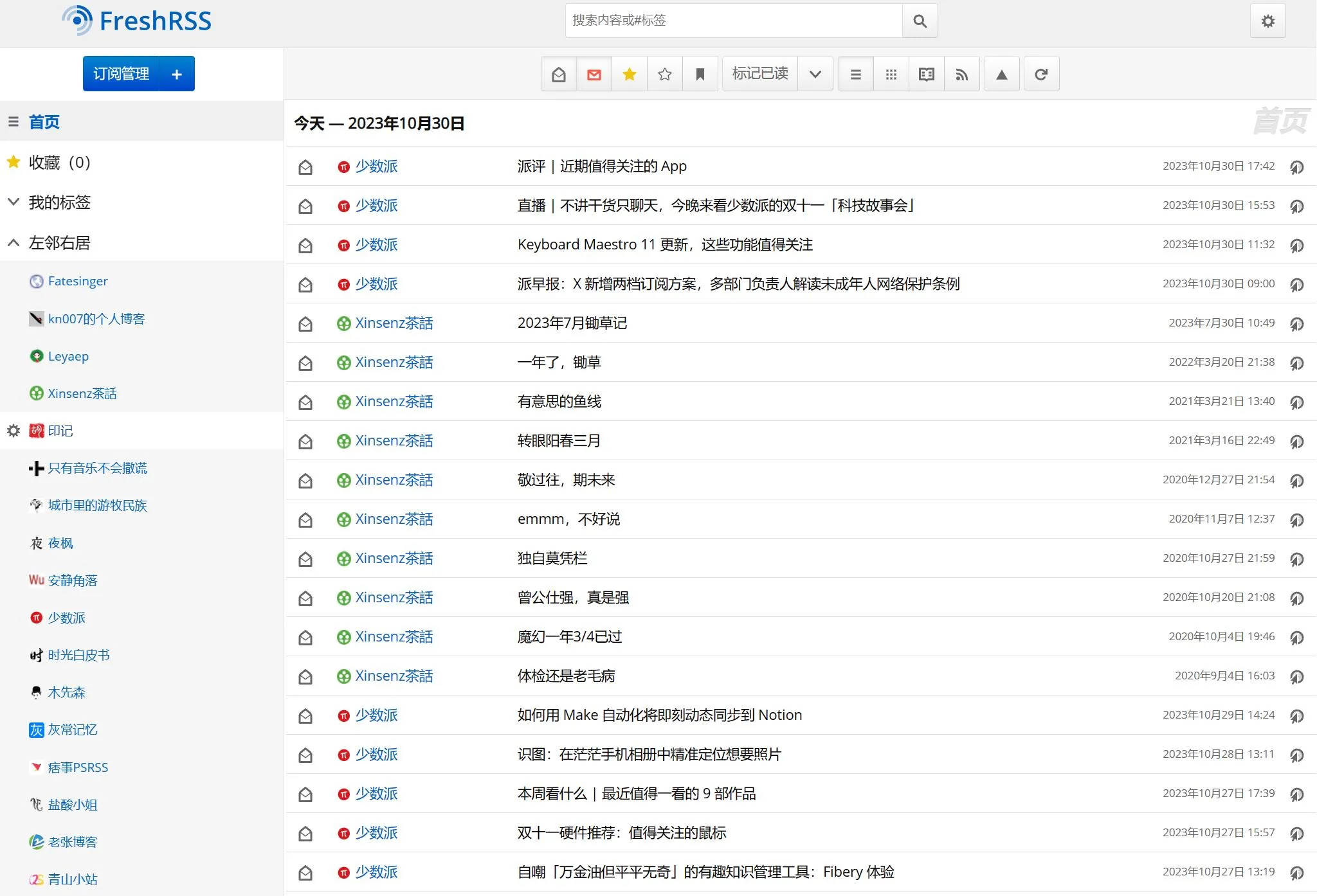Viewport: 1317px width, 896px height.
Task: Select kn007的个人博客 feed
Action: [96, 319]
